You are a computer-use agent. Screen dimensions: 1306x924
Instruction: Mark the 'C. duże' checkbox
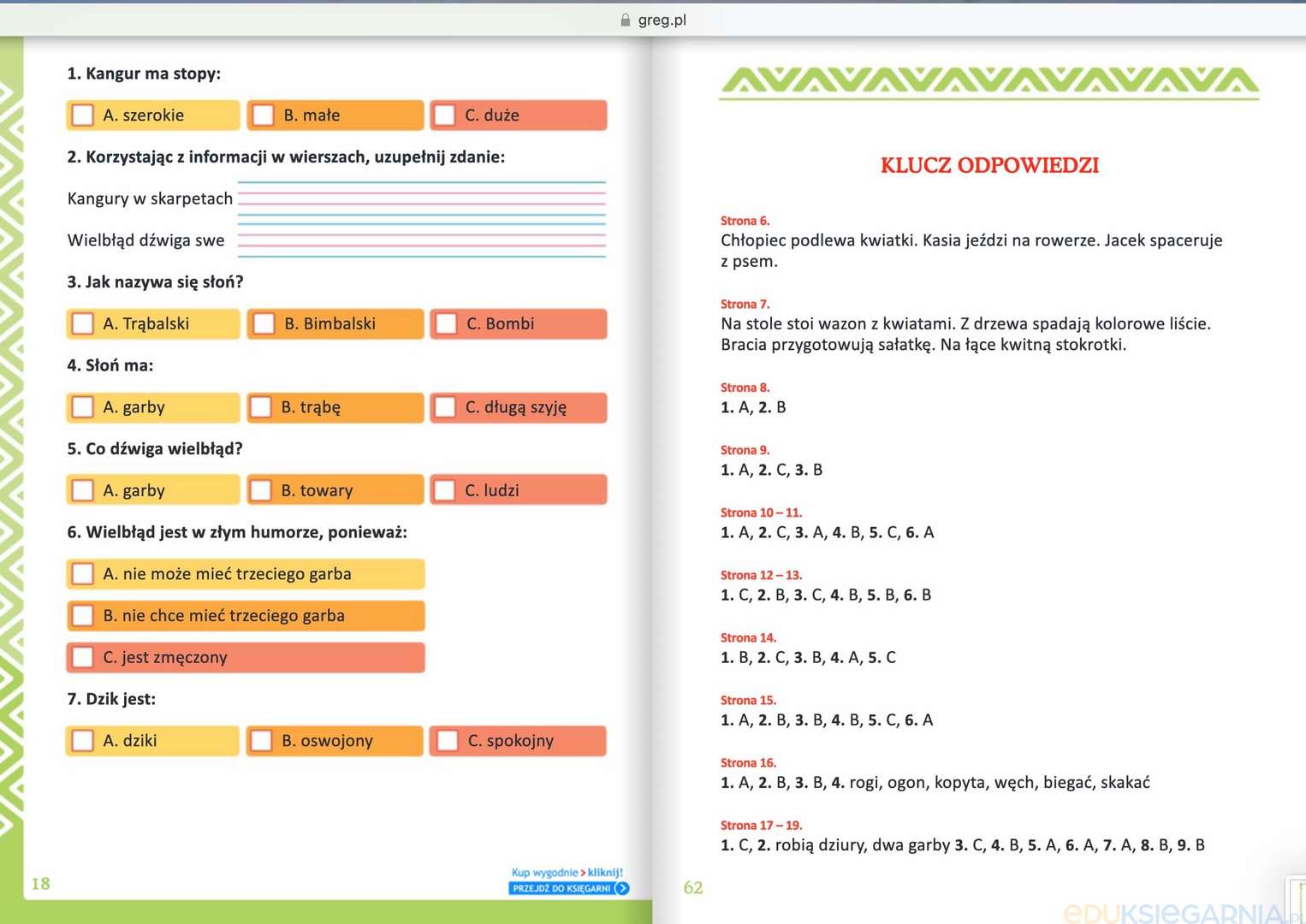[445, 115]
